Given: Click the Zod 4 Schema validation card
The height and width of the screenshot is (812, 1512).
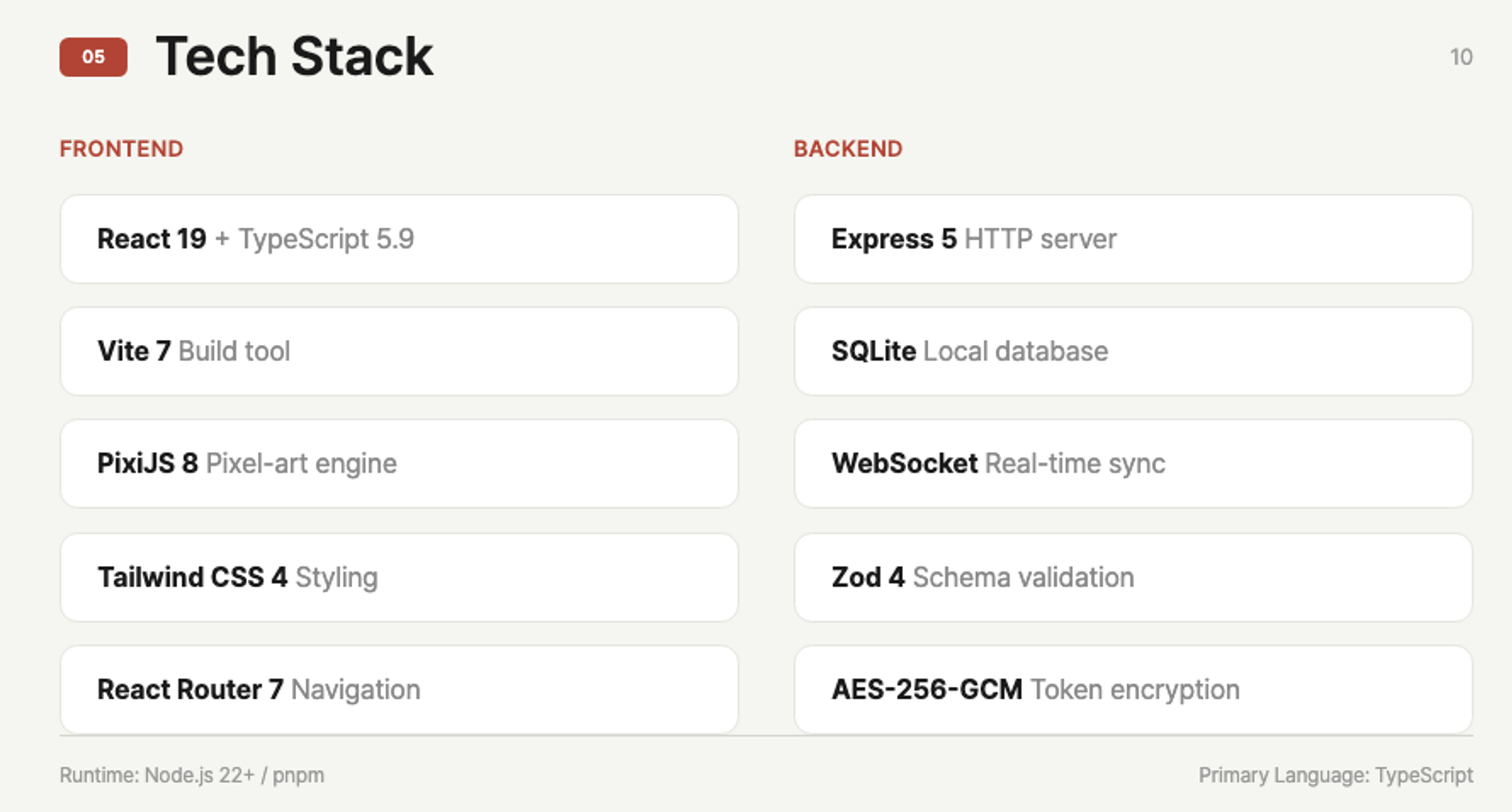Looking at the screenshot, I should [x=1132, y=577].
